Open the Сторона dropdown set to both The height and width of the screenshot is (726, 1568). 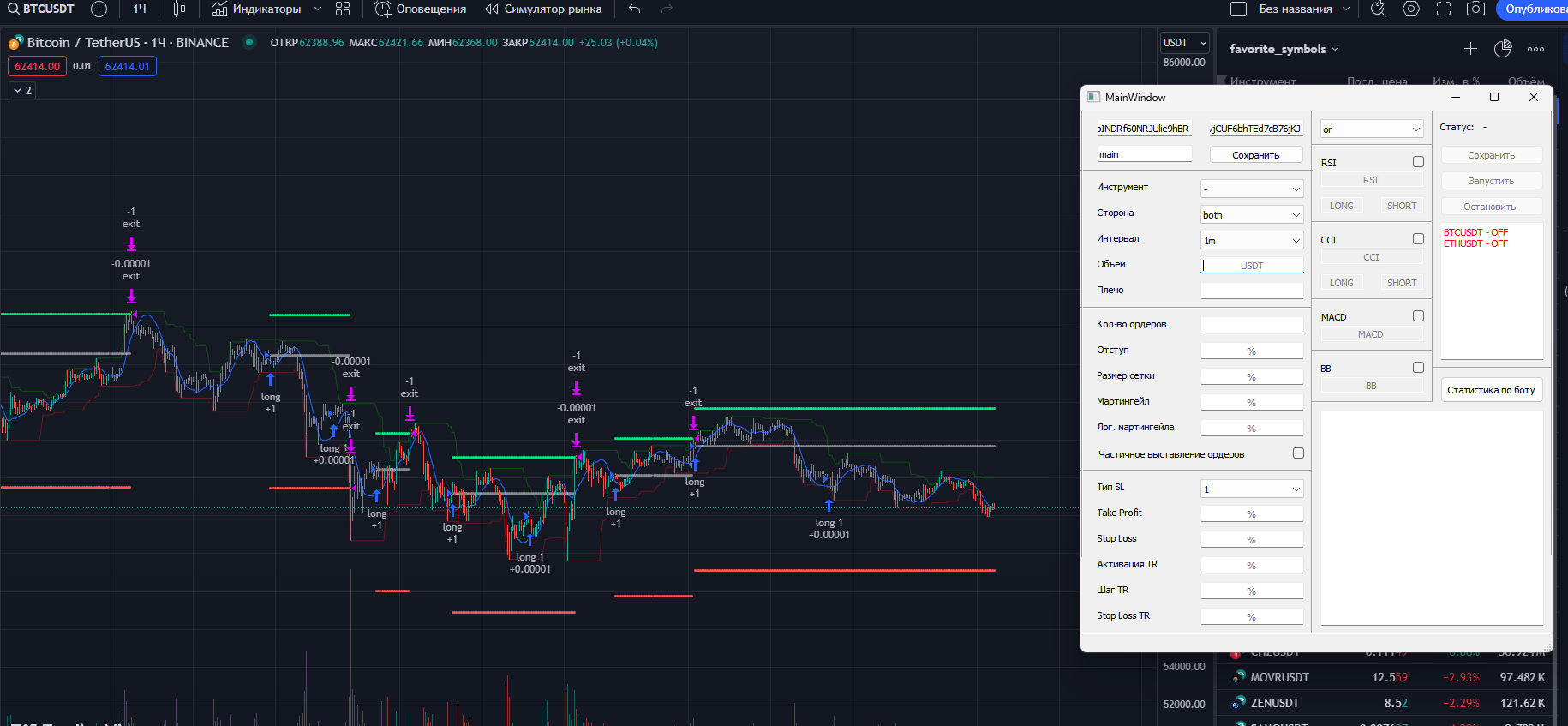pyautogui.click(x=1252, y=214)
